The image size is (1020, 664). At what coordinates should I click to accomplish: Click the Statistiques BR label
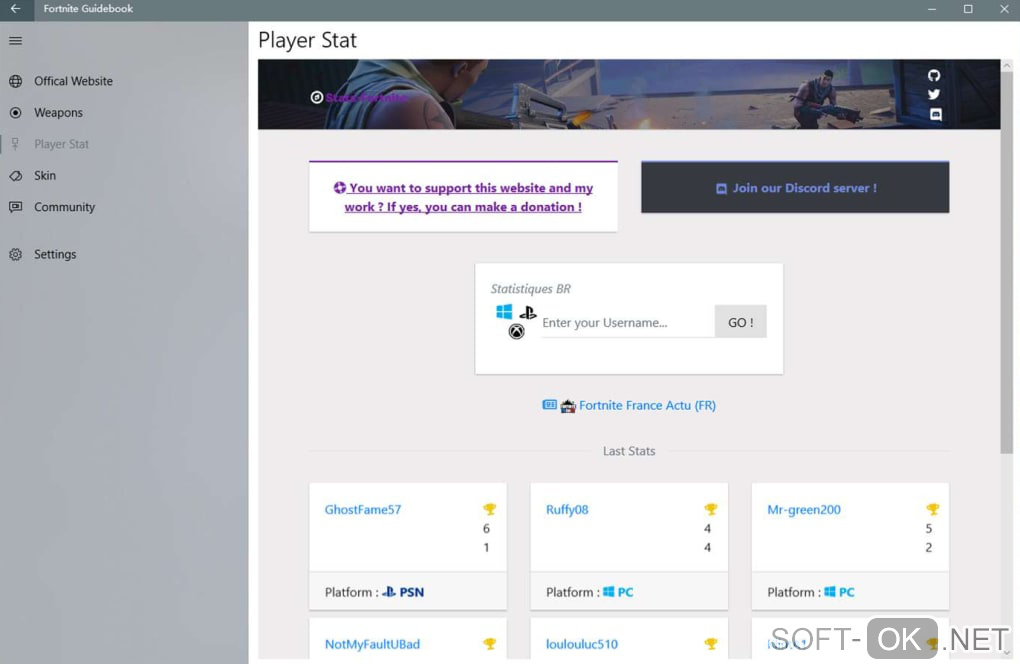click(530, 289)
